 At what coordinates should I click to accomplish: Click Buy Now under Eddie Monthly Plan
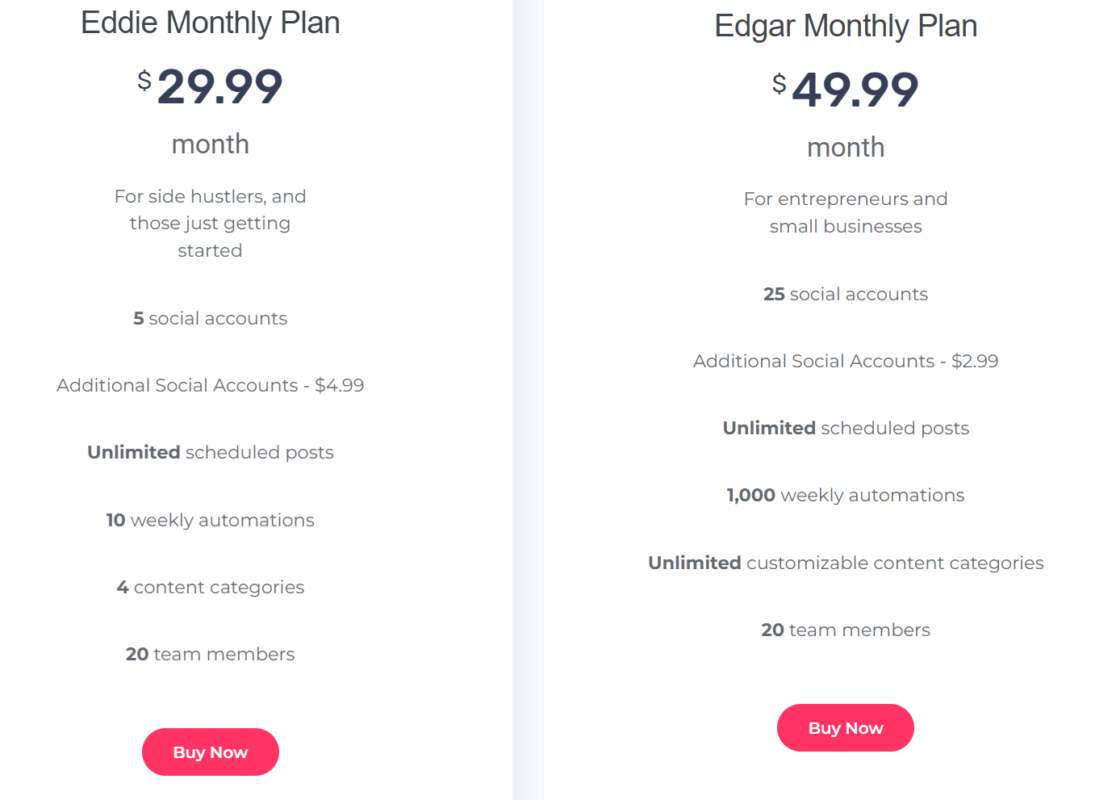(x=210, y=752)
